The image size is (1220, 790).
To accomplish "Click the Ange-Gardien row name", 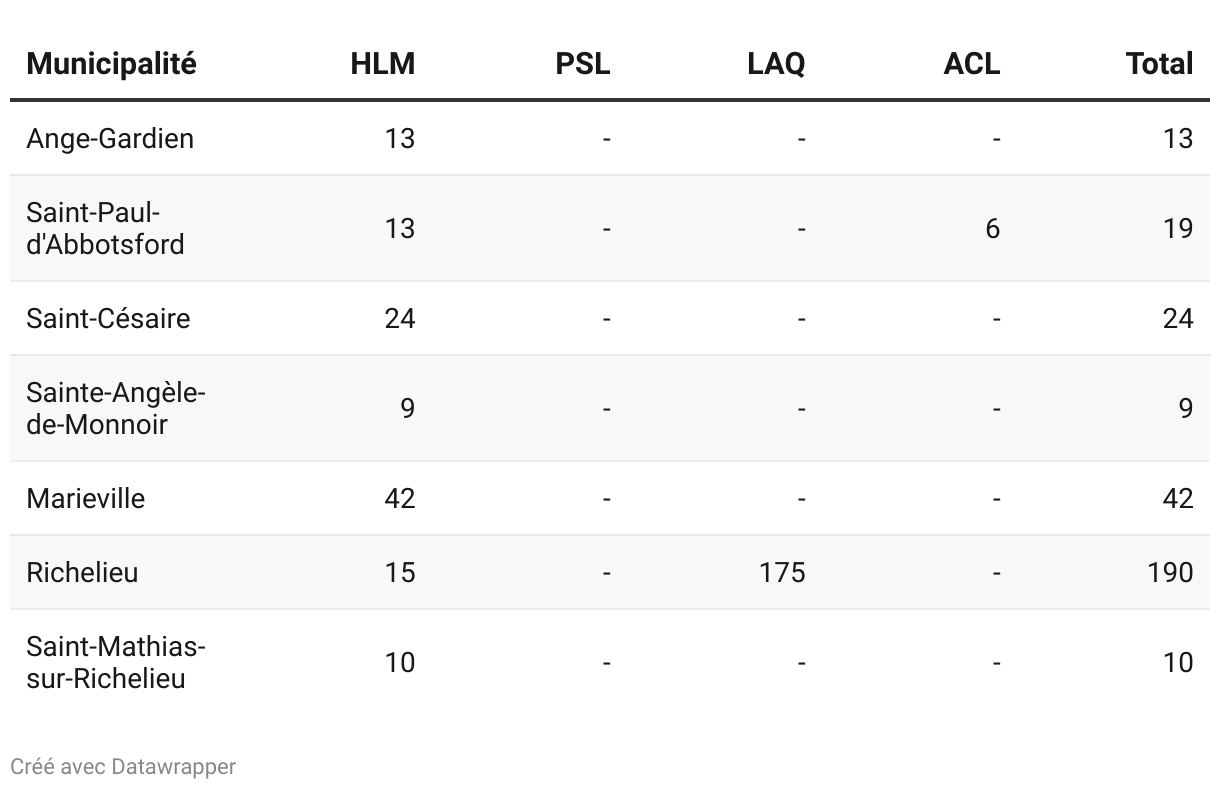I will click(110, 138).
